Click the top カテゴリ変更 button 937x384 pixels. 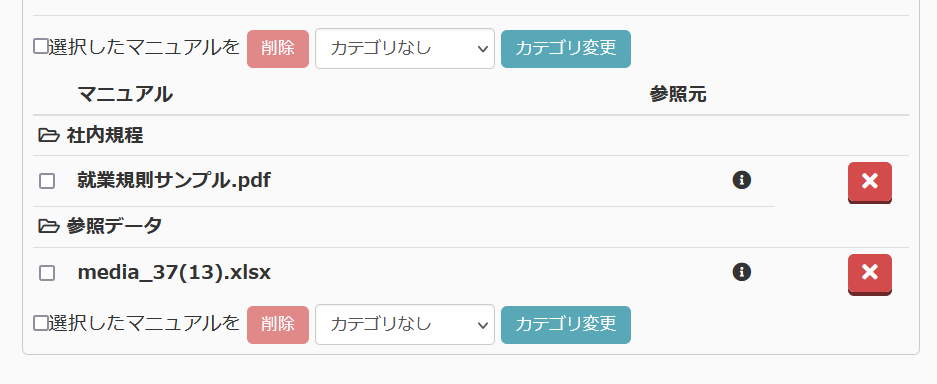click(565, 49)
